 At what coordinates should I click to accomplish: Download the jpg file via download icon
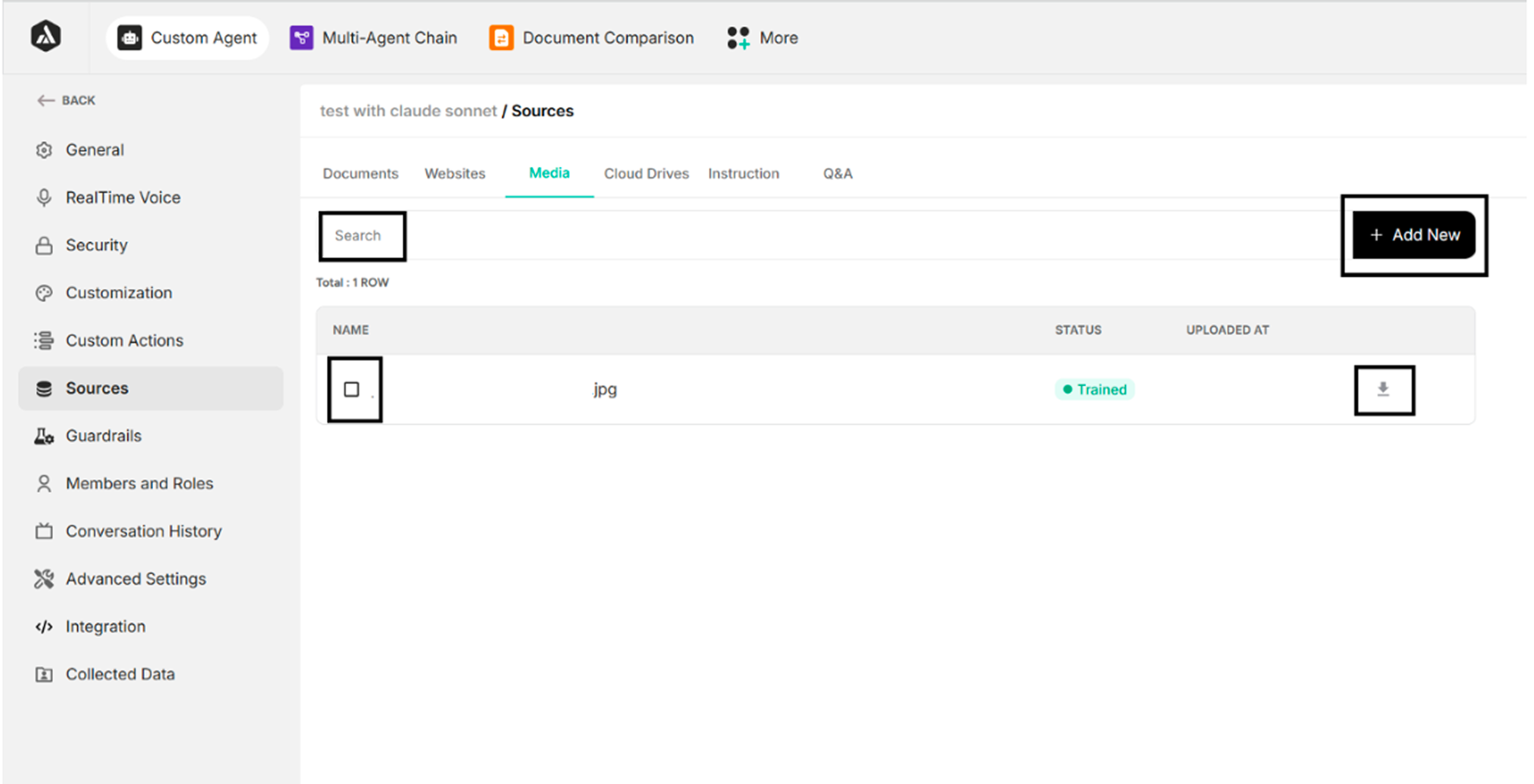click(x=1383, y=390)
